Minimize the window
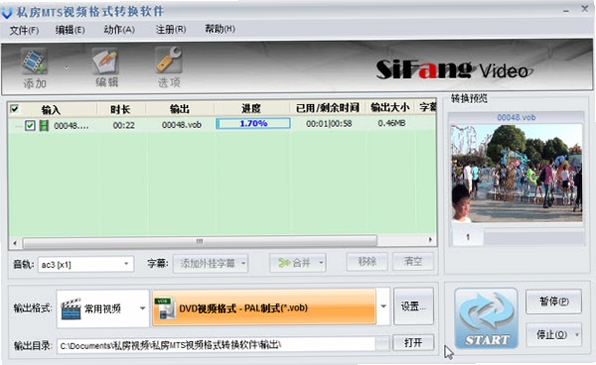Viewport: 596px width, 365px height. 566,11
